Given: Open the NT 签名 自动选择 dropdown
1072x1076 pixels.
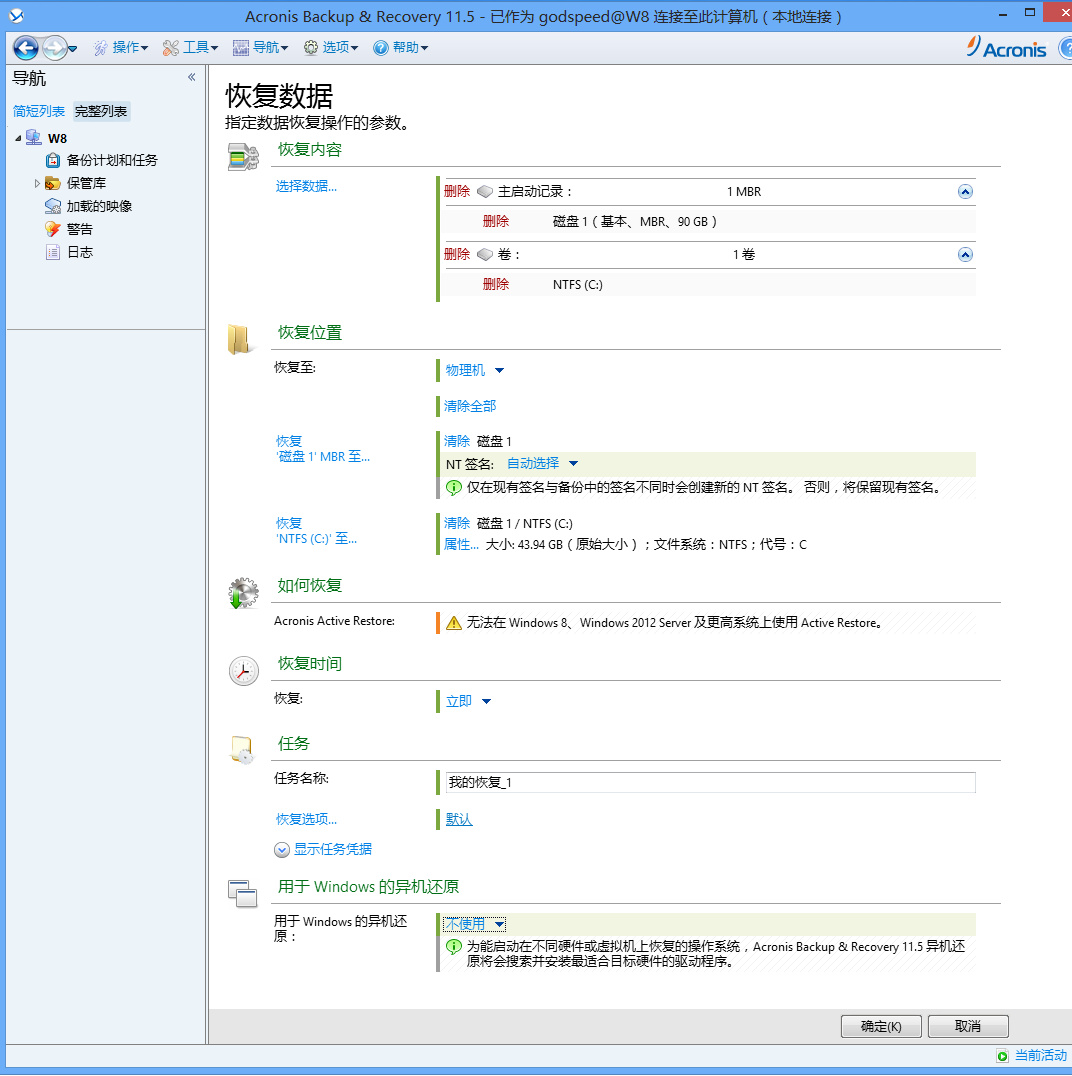Looking at the screenshot, I should 542,464.
